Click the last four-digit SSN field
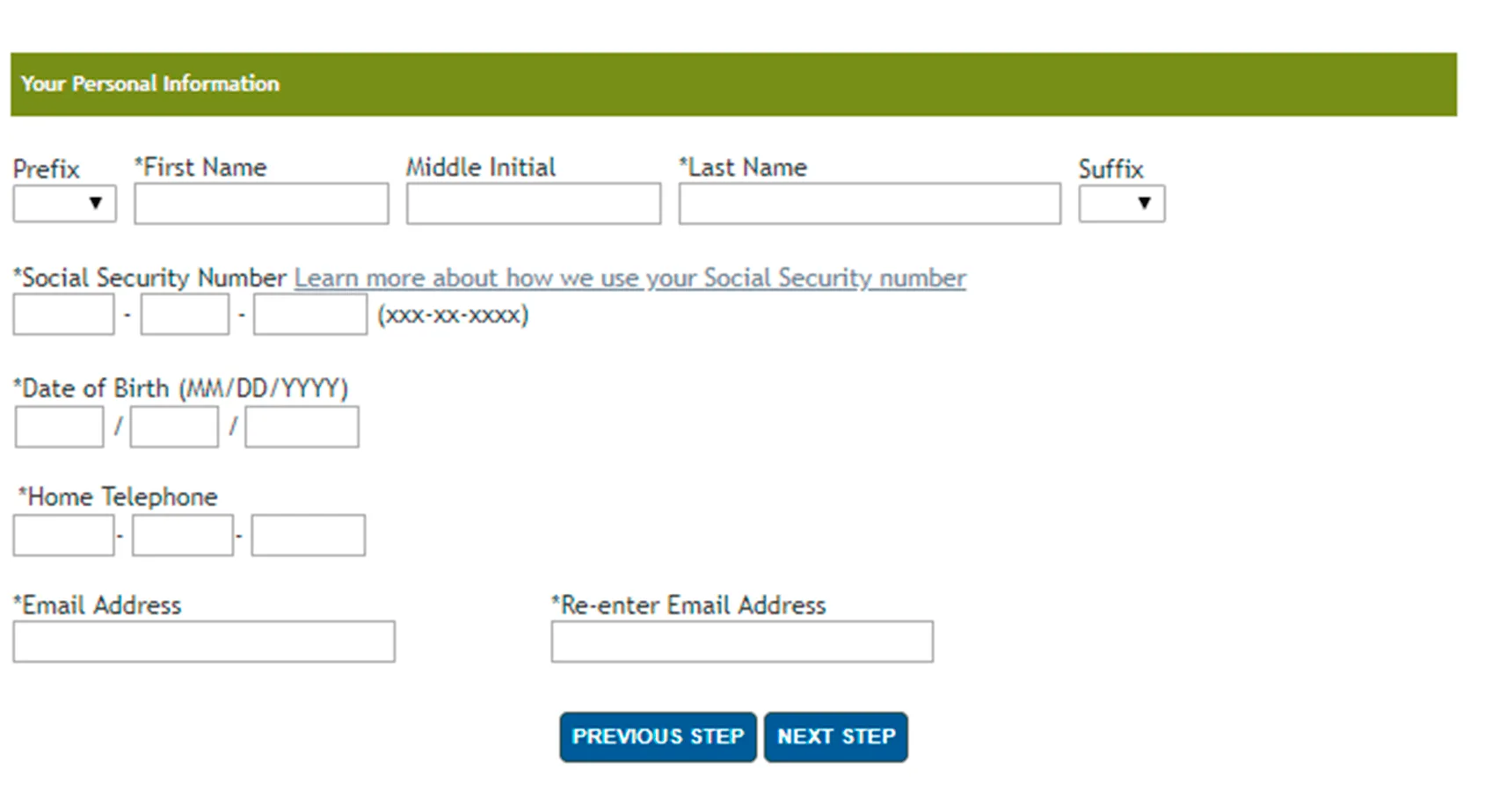 309,315
